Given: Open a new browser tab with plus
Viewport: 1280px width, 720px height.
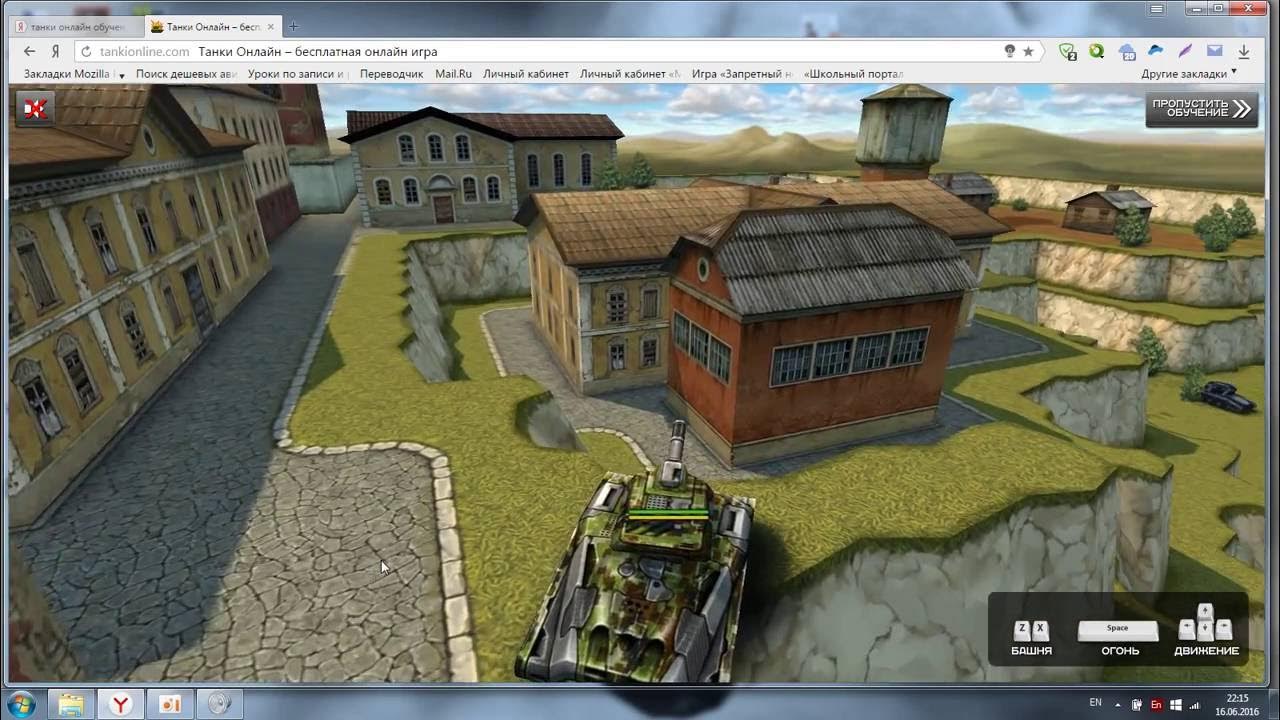Looking at the screenshot, I should click(294, 26).
